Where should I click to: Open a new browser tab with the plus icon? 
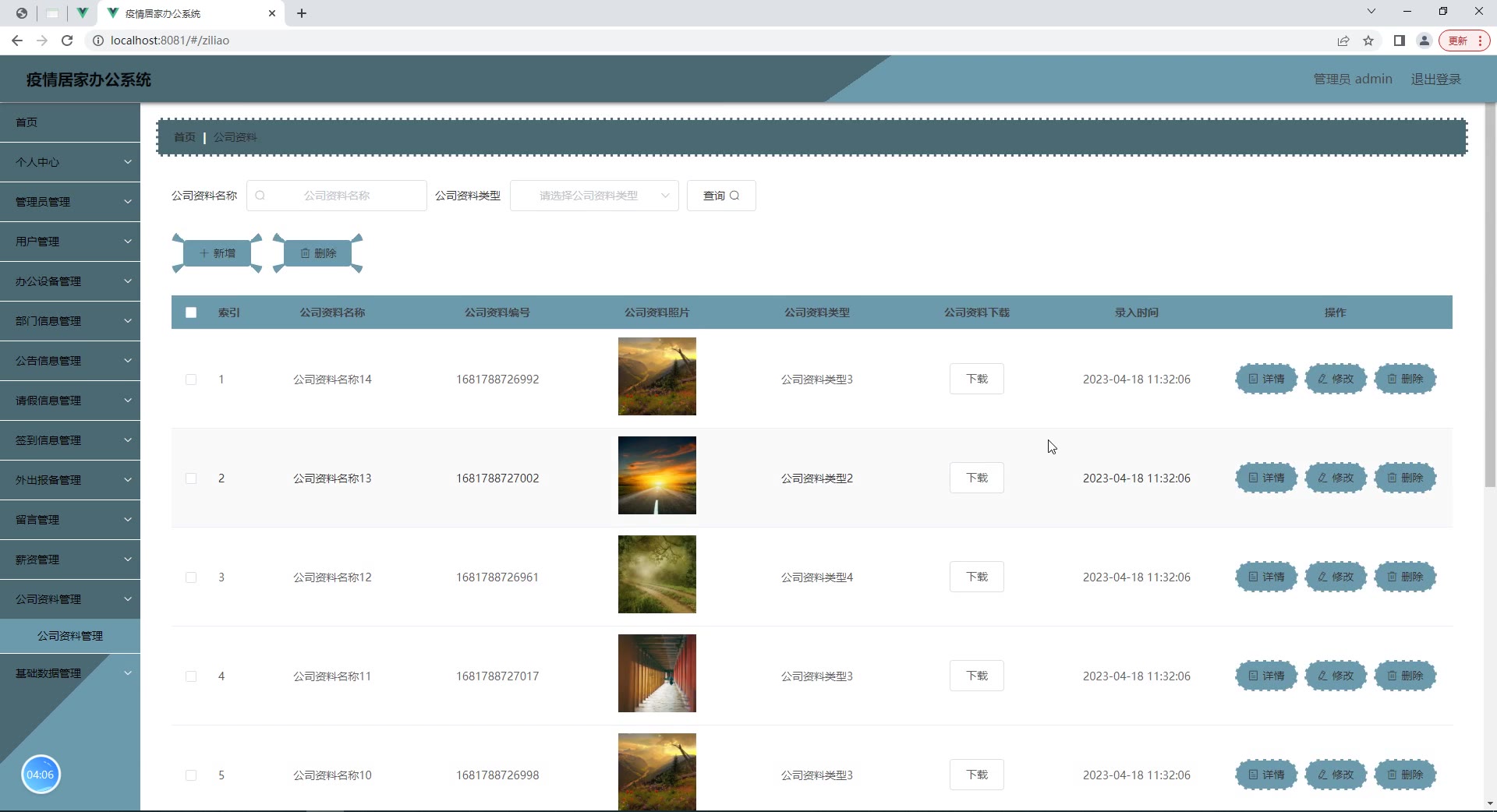pos(302,13)
